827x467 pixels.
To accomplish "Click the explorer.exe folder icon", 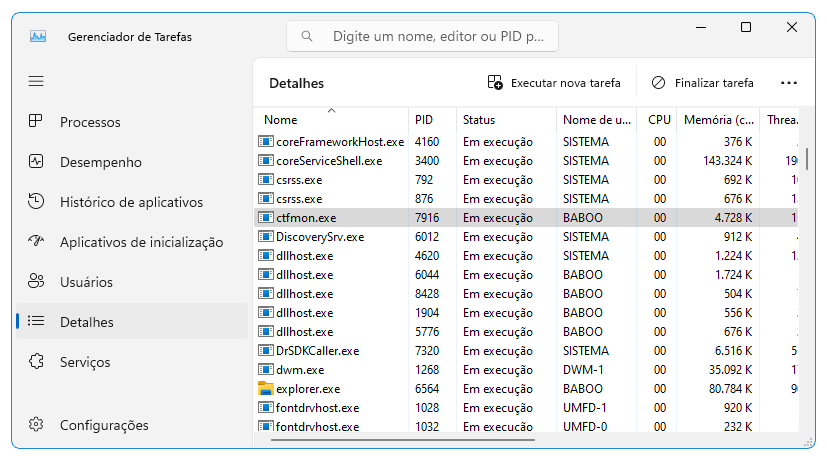I will point(266,389).
